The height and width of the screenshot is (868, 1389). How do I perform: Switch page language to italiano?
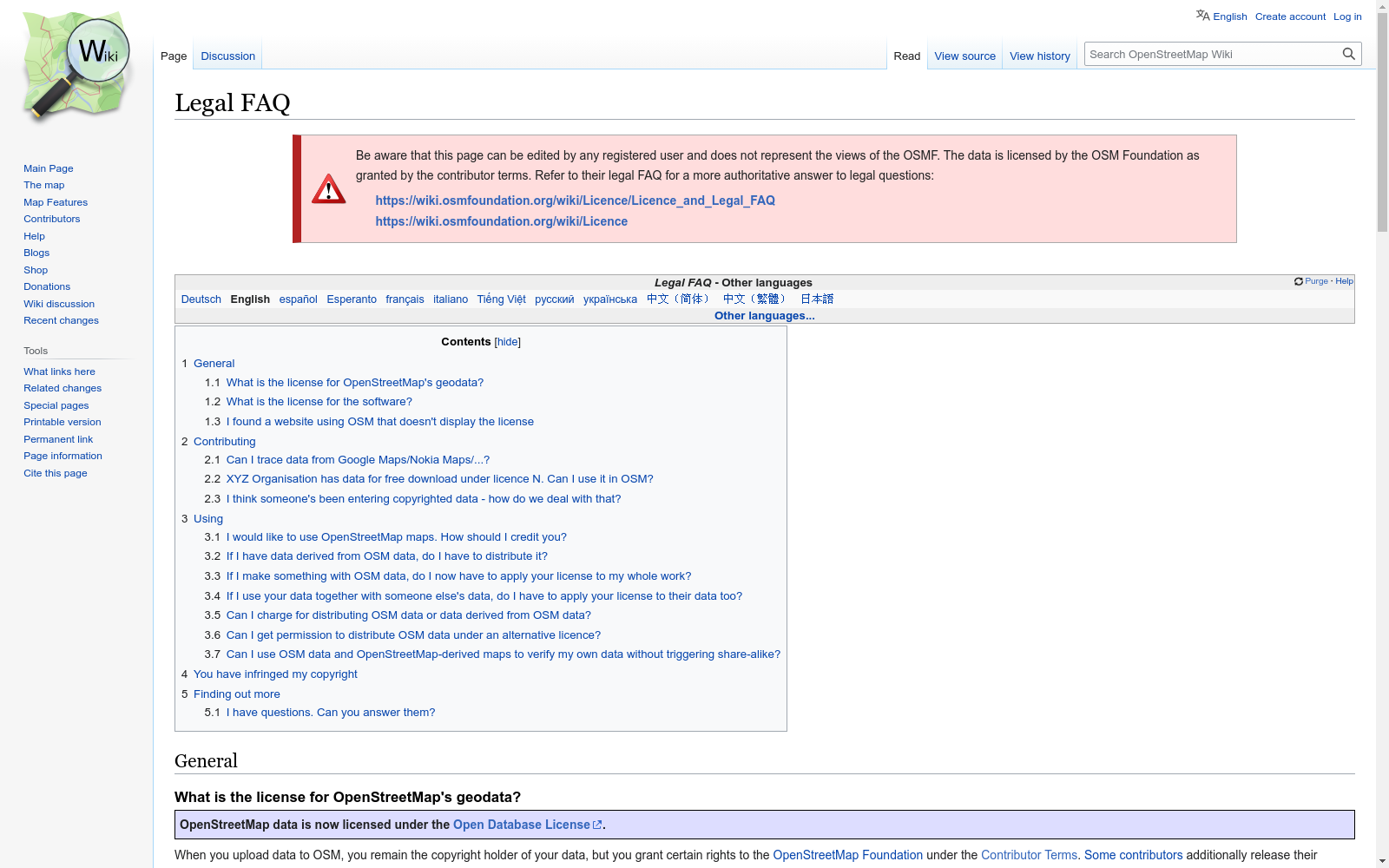(x=451, y=299)
